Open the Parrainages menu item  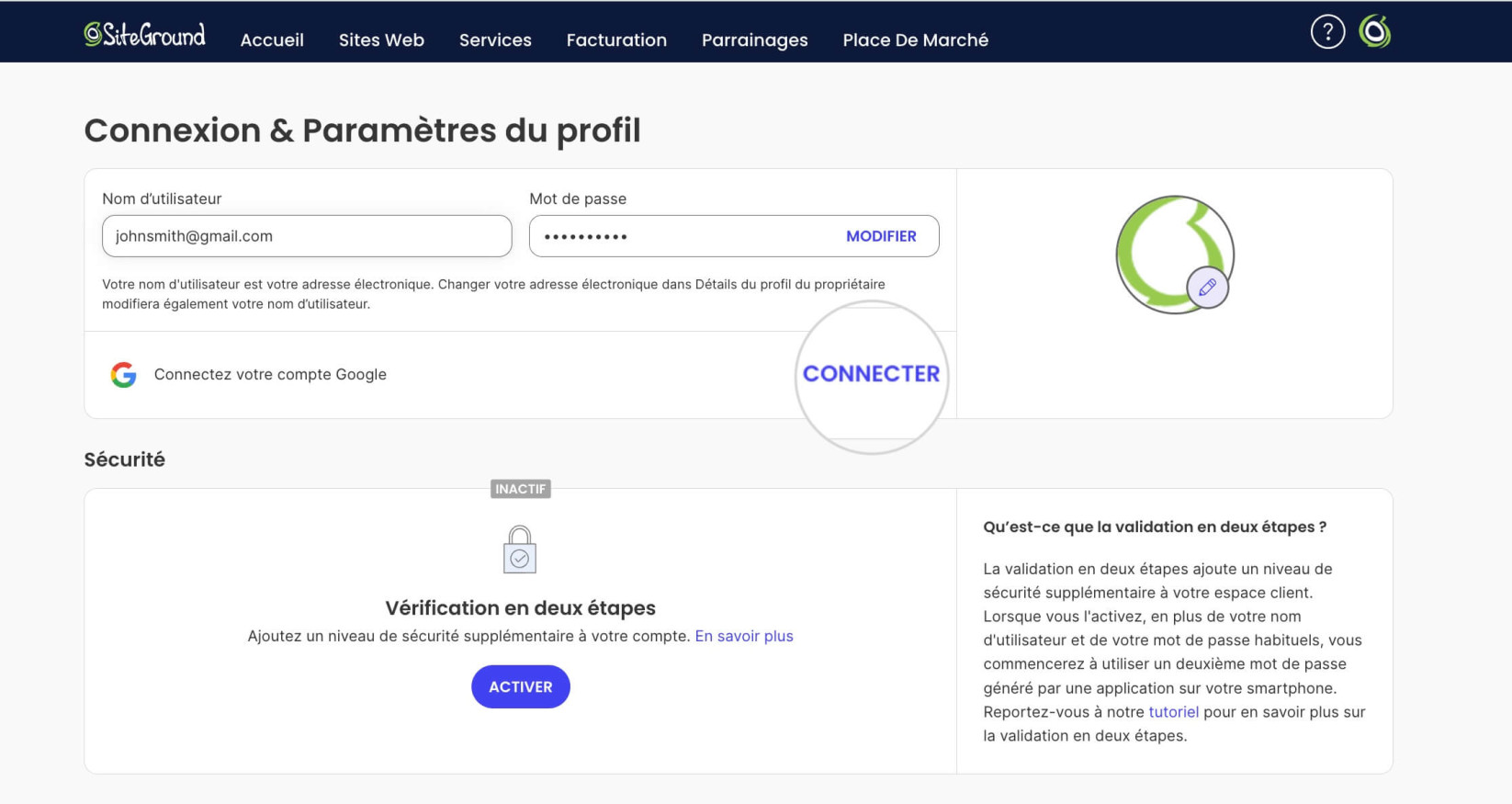click(x=755, y=40)
